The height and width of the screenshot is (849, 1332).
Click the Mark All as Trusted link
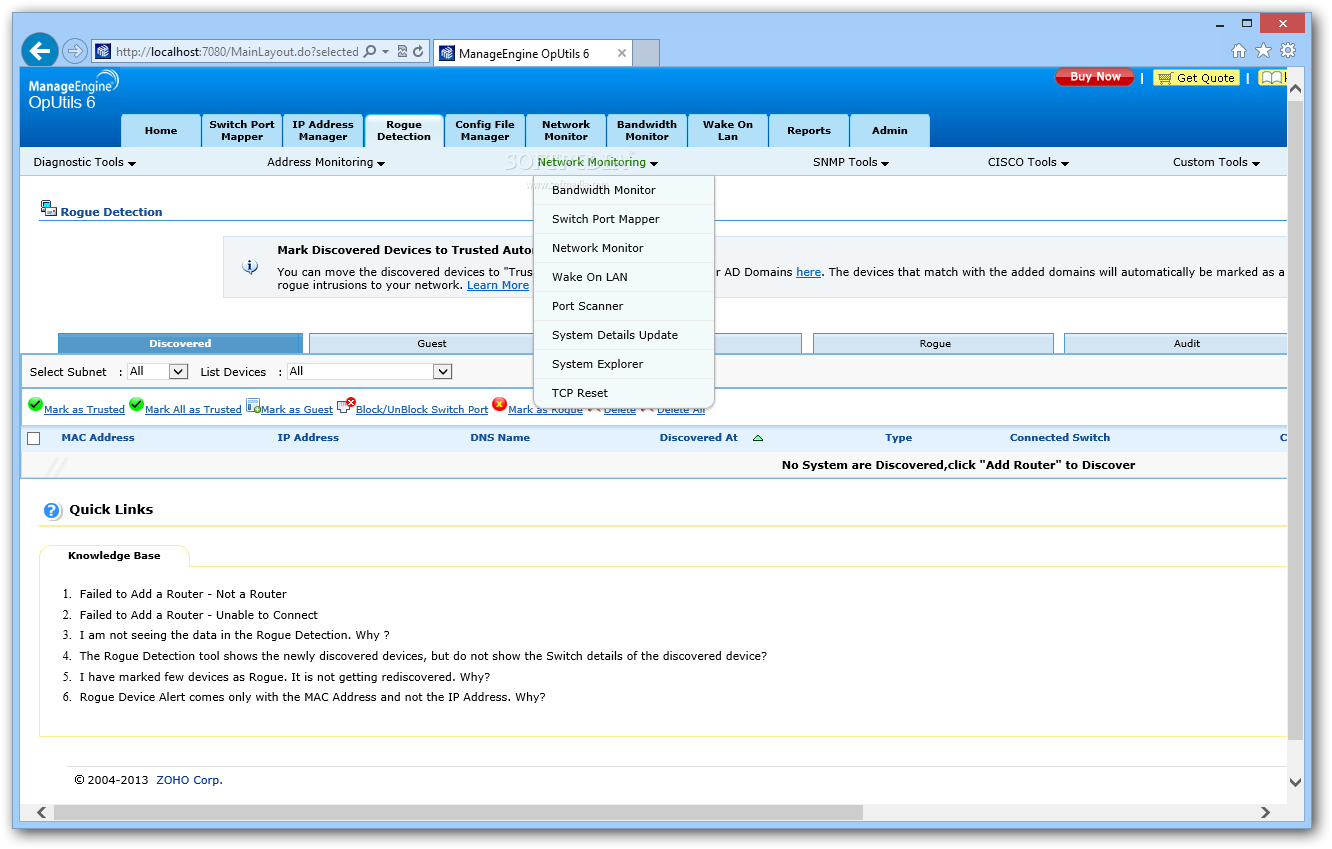click(x=193, y=410)
